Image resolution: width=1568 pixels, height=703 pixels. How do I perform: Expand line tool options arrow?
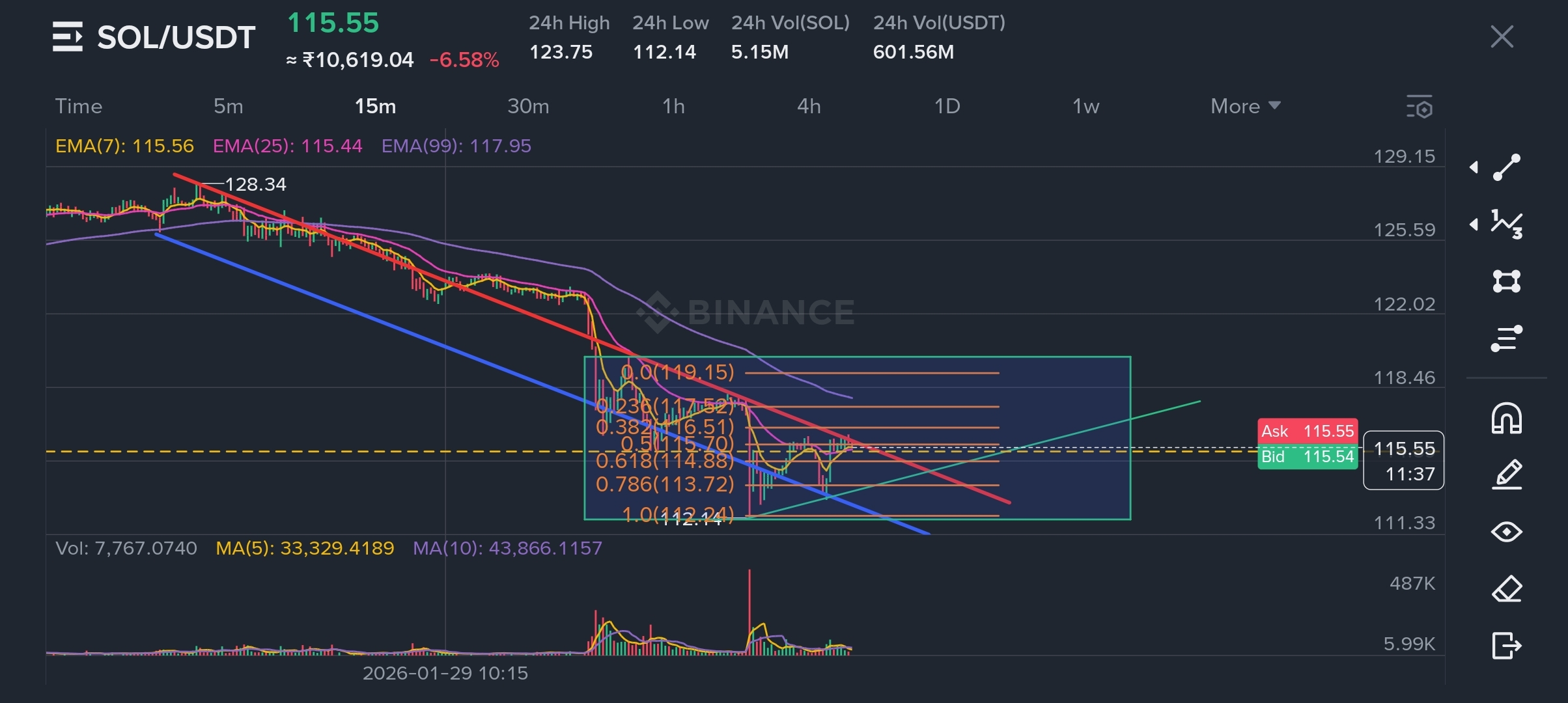[x=1474, y=167]
